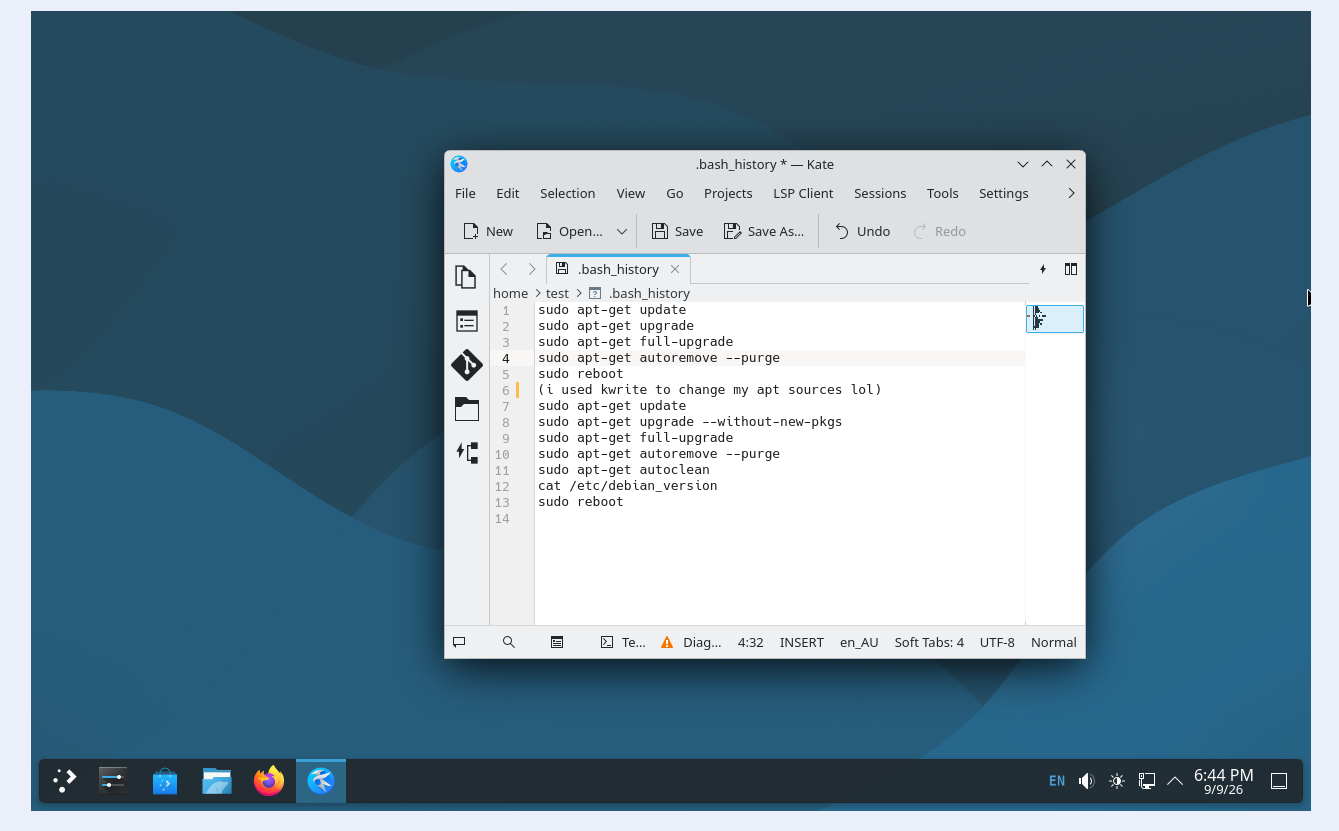Image resolution: width=1339 pixels, height=831 pixels.
Task: Click the Save As... toolbar button
Action: pos(764,231)
